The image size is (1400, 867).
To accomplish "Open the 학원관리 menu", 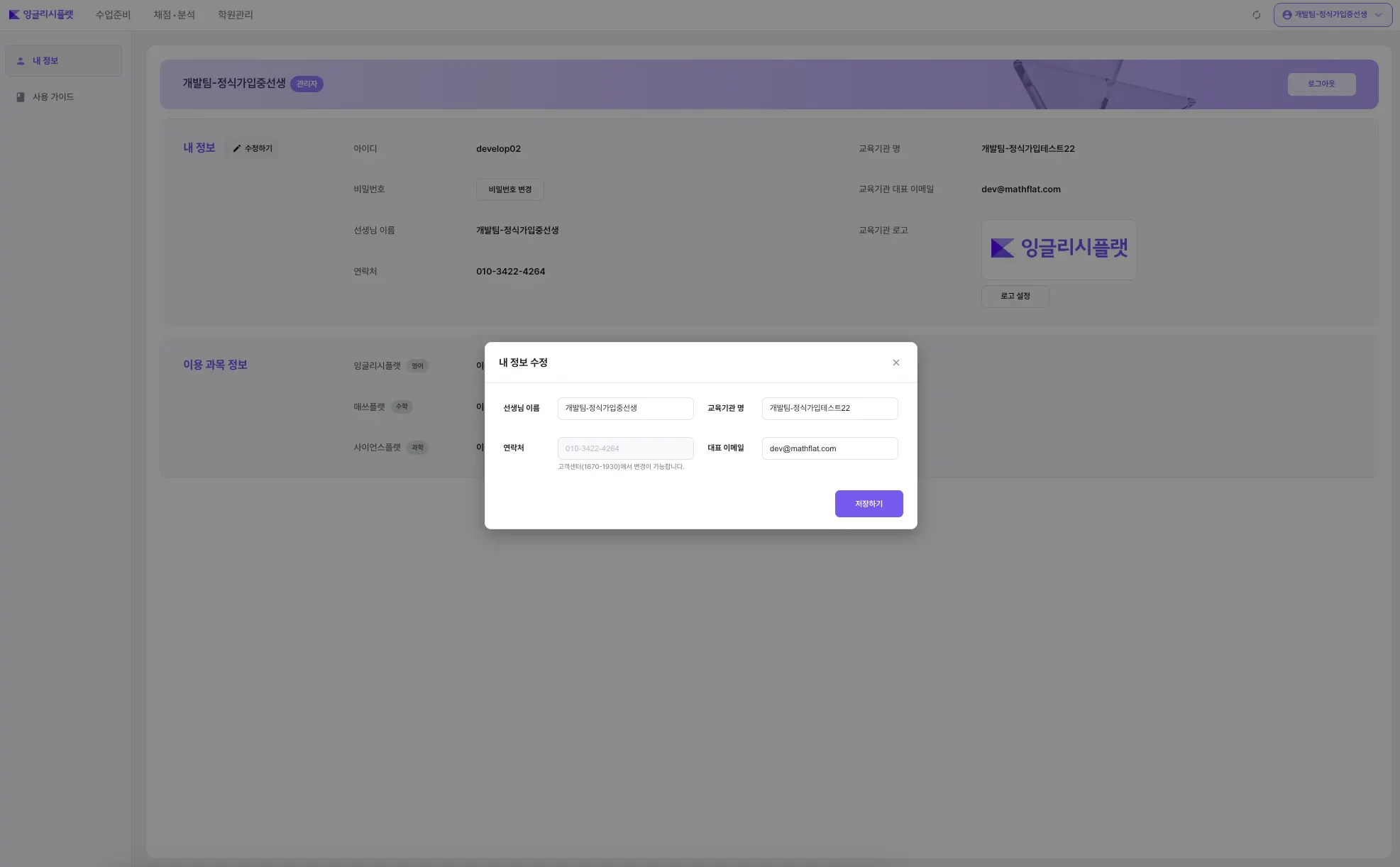I will click(x=235, y=15).
